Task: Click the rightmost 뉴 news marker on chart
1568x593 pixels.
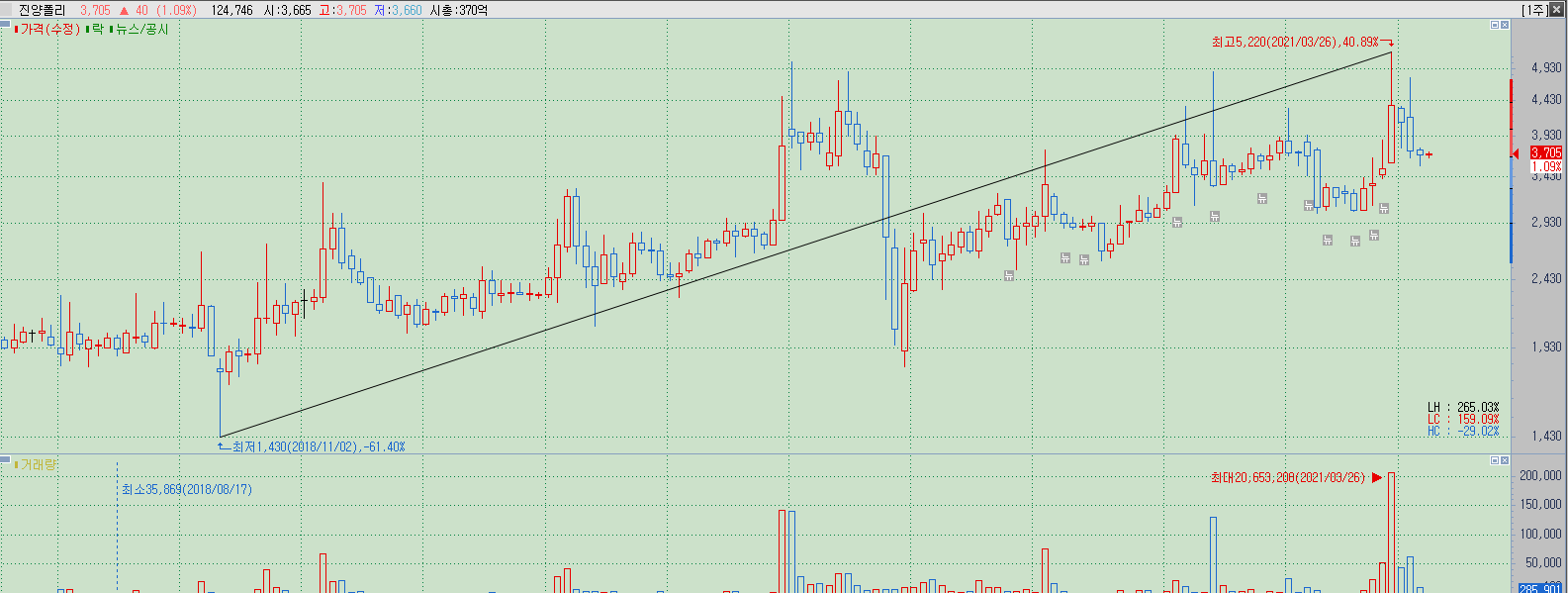Action: 1384,208
